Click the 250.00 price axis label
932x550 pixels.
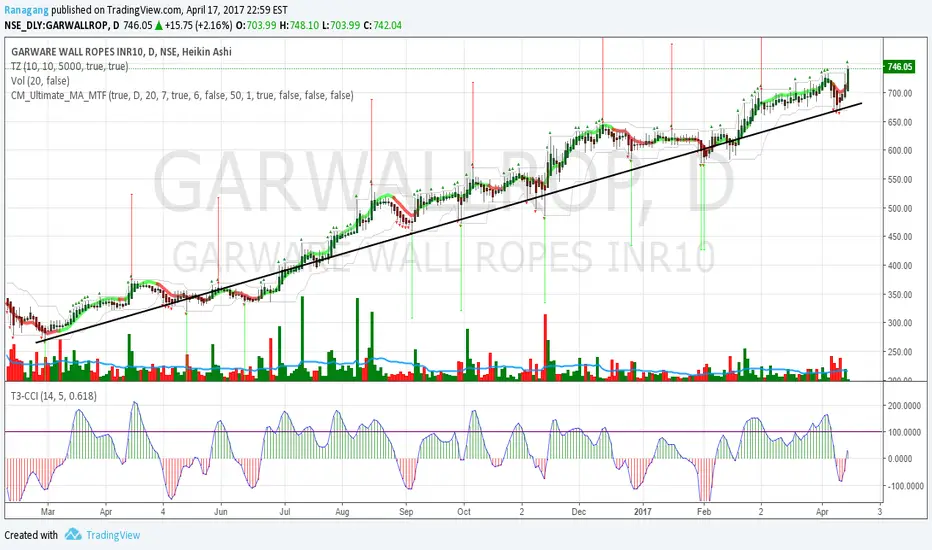[900, 352]
